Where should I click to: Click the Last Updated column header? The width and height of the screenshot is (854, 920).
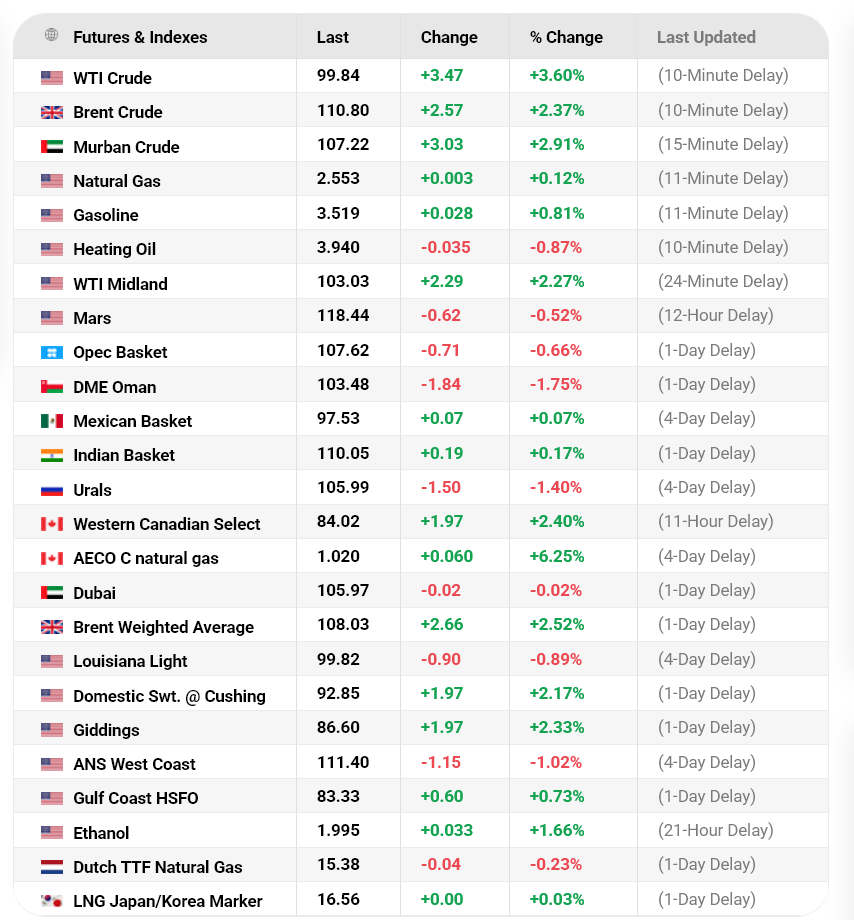pyautogui.click(x=706, y=37)
